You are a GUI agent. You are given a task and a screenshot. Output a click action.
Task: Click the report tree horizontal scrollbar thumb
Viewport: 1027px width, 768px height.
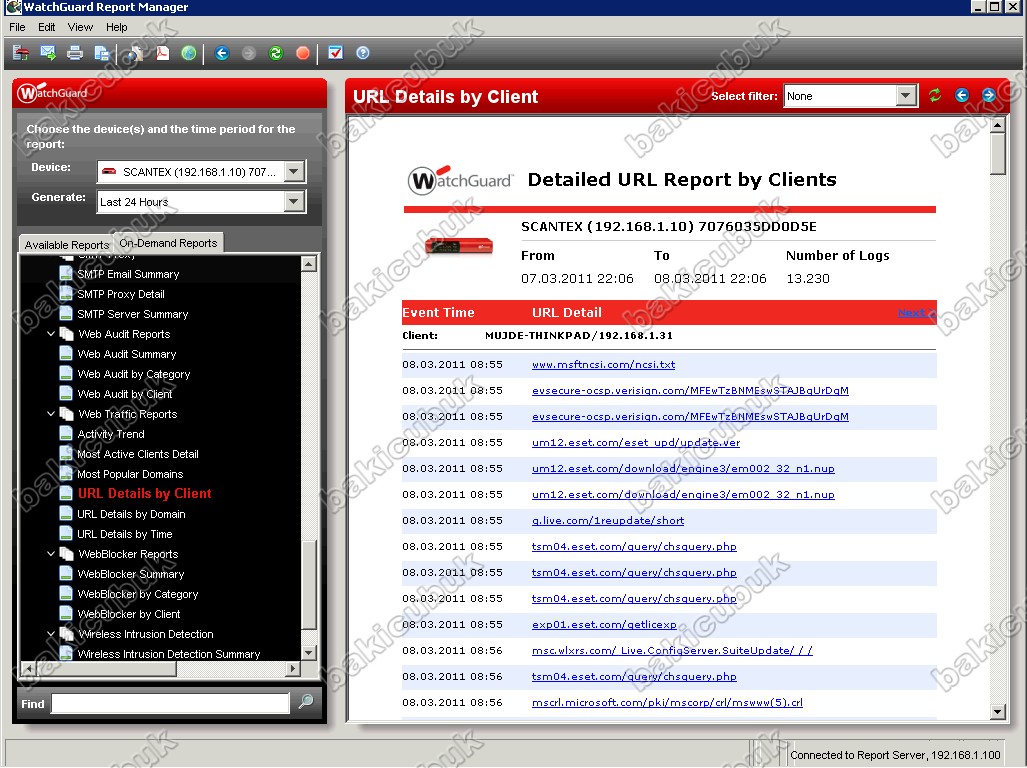(x=106, y=668)
